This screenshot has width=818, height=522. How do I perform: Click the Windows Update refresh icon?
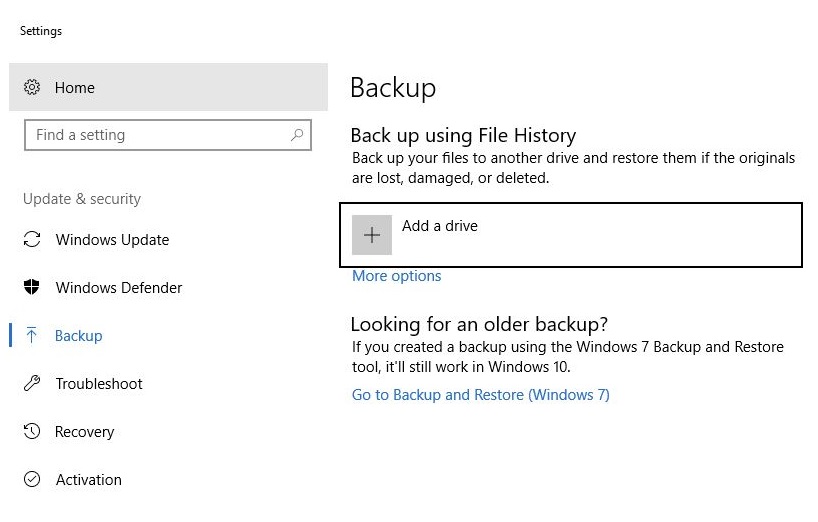click(x=32, y=240)
